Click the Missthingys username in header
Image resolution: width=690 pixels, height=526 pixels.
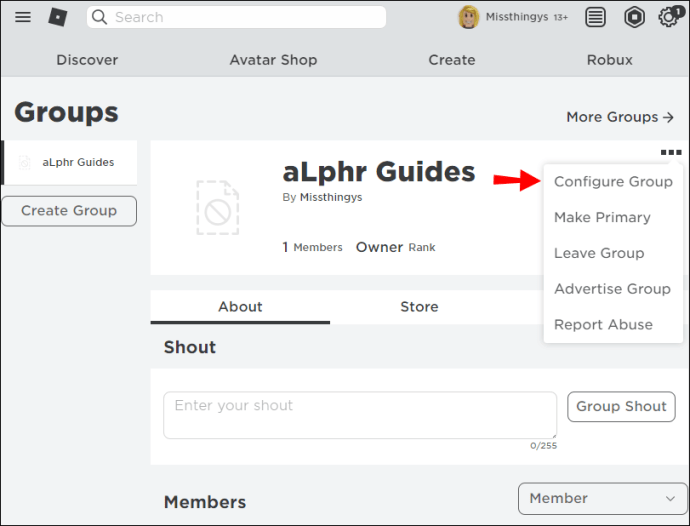(x=517, y=17)
